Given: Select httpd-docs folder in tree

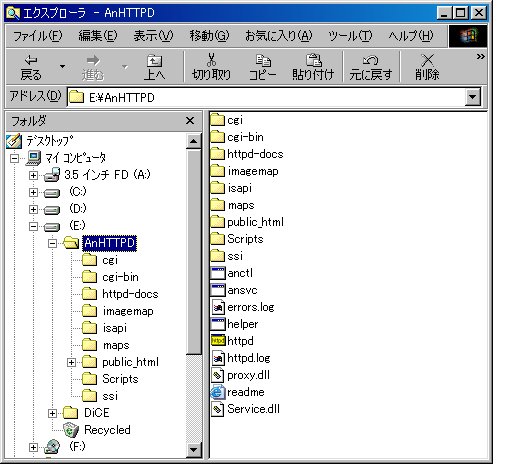Looking at the screenshot, I should [x=130, y=294].
